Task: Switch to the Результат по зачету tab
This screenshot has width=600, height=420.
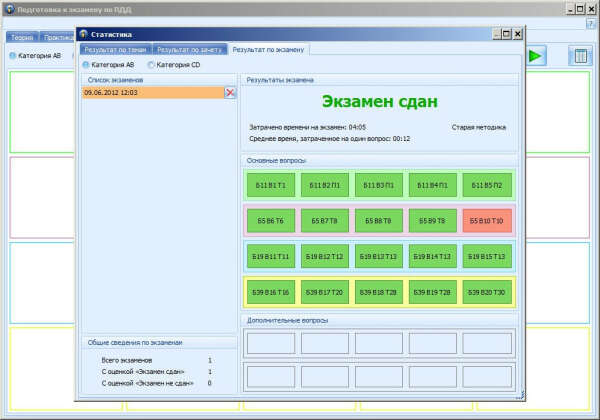Action: 190,50
